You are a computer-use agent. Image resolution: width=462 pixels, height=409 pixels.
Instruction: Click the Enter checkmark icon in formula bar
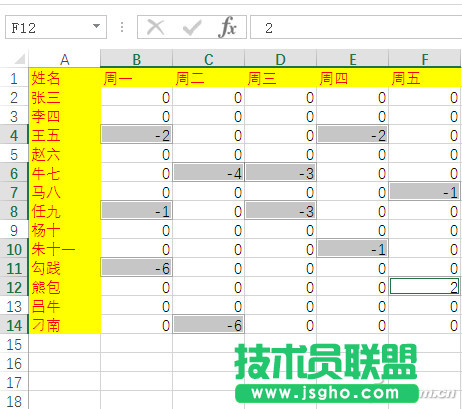[x=192, y=28]
